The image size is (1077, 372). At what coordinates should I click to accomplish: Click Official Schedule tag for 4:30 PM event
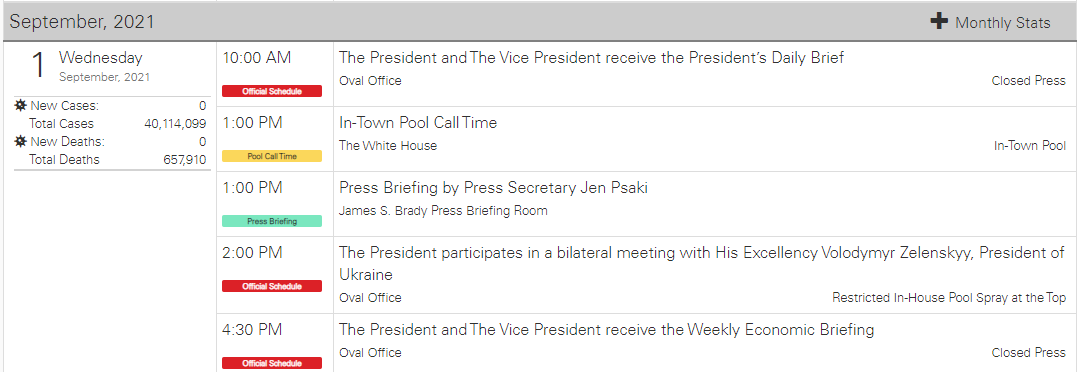pos(272,363)
